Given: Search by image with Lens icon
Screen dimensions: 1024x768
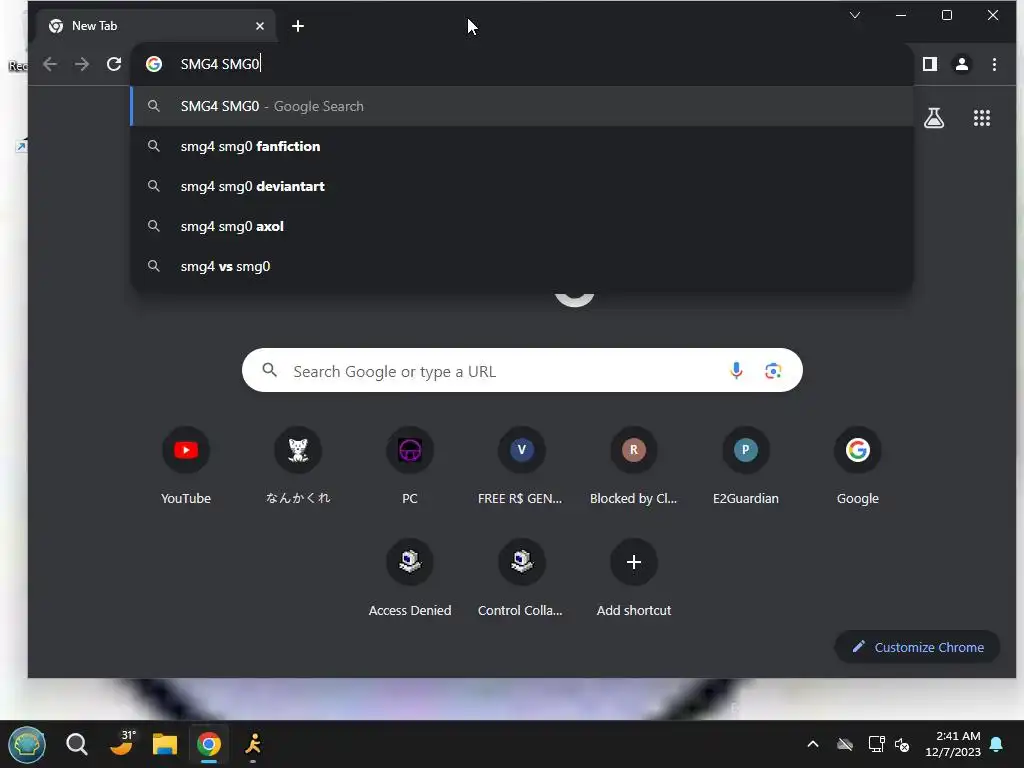Looking at the screenshot, I should pyautogui.click(x=773, y=370).
